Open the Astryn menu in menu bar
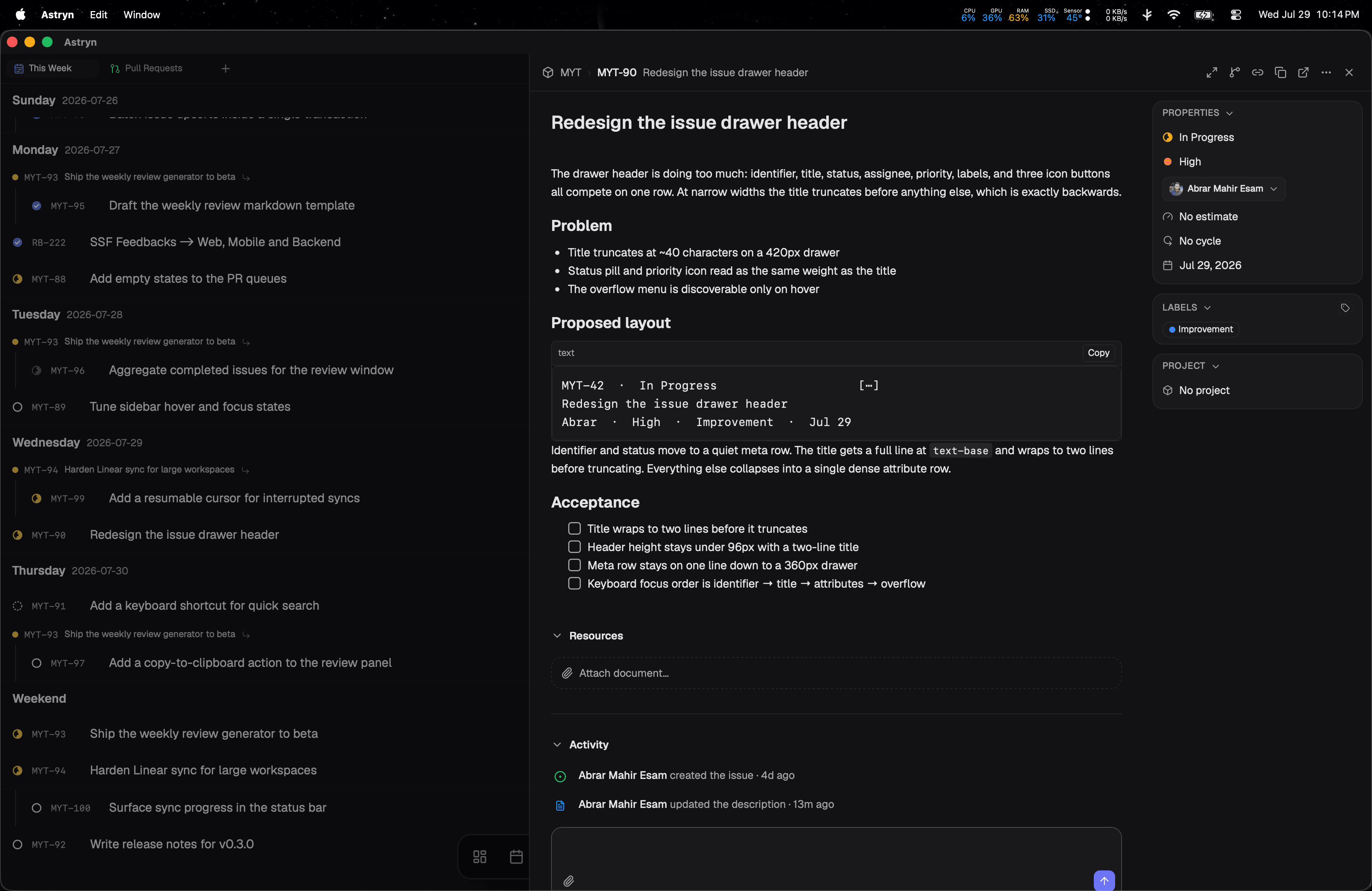The image size is (1372, 891). (x=58, y=15)
